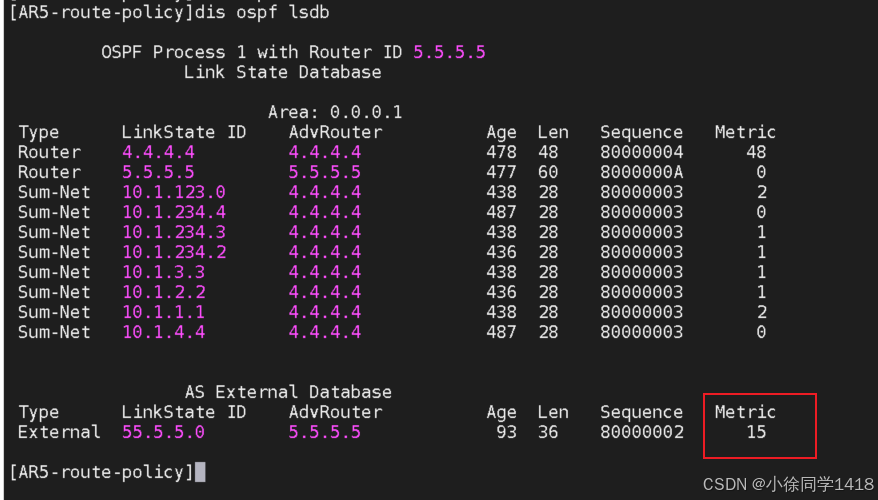Click the "Sequence" header in the Area table

click(x=642, y=132)
